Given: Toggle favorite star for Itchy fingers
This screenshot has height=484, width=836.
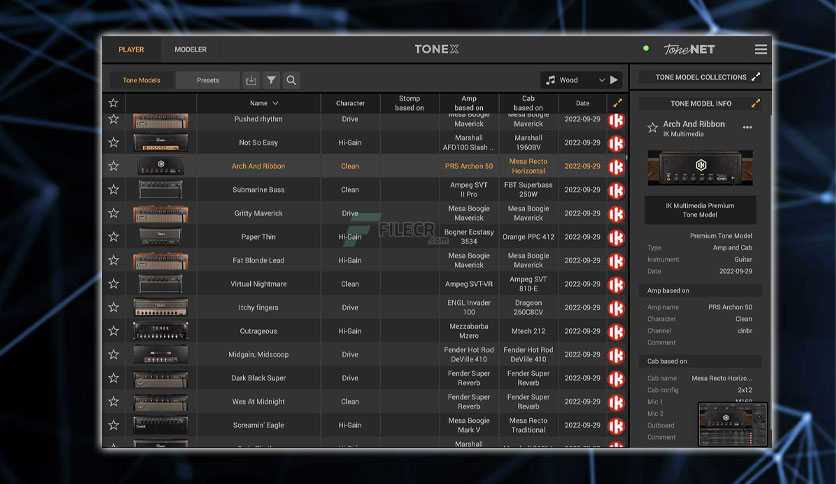Looking at the screenshot, I should (x=113, y=307).
